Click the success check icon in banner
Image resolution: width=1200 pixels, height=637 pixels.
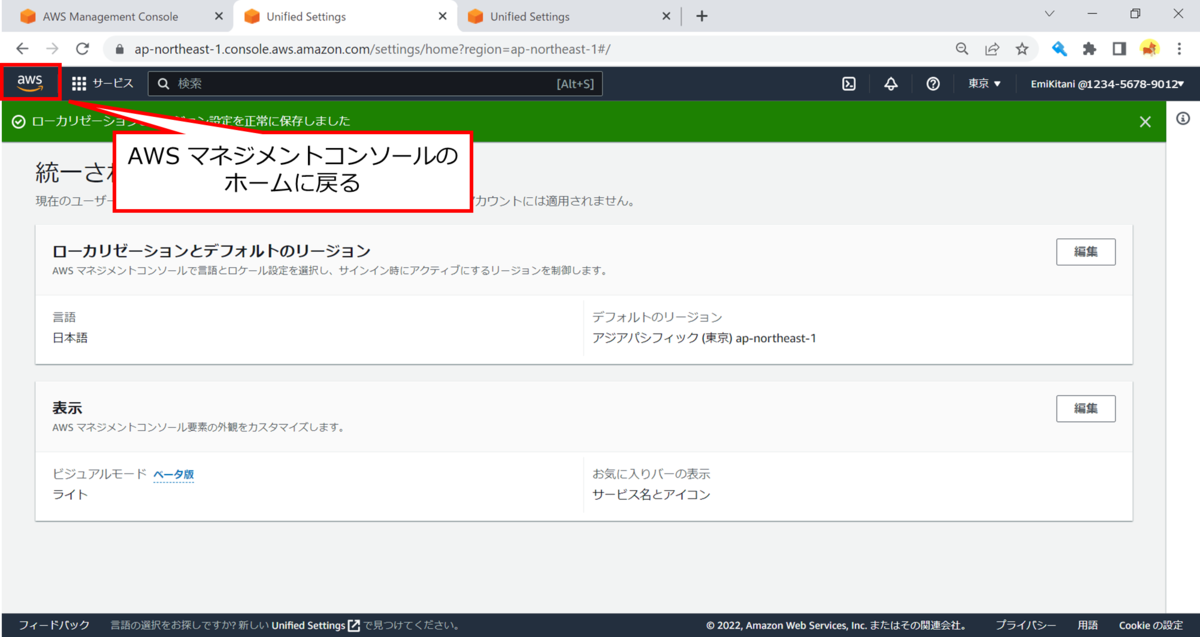coord(18,121)
